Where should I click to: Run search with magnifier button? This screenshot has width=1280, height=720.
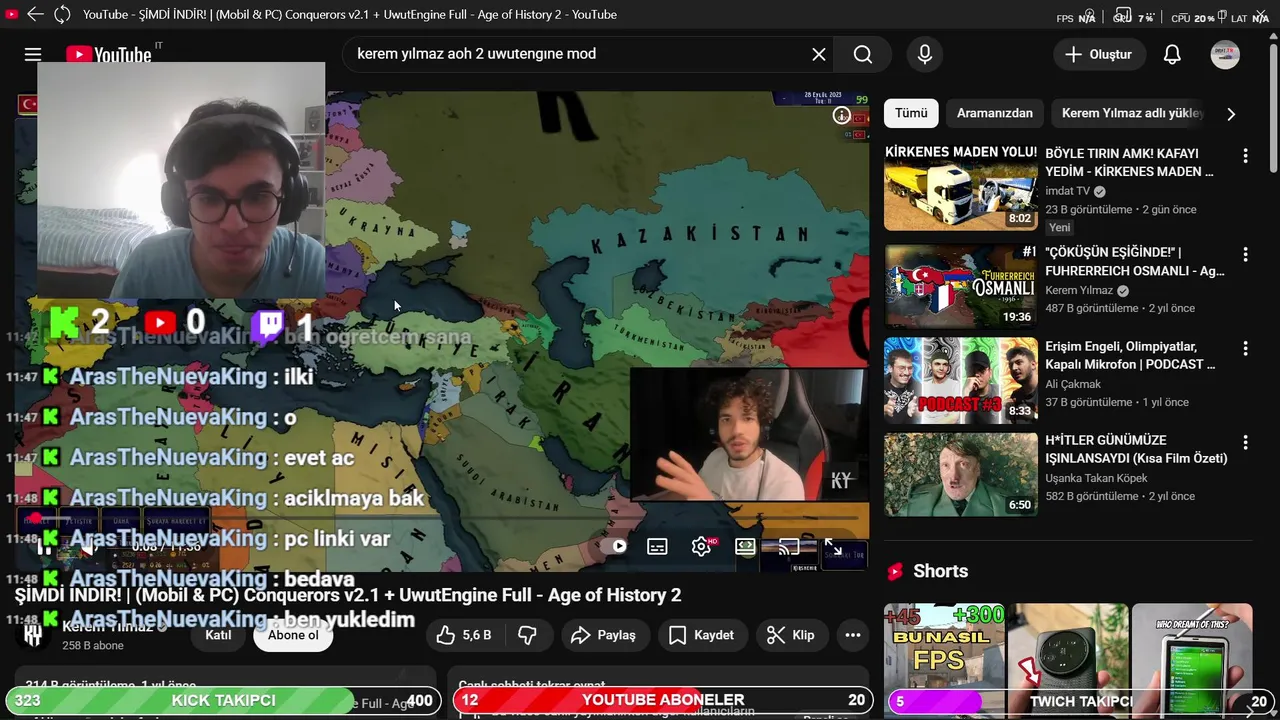point(863,54)
